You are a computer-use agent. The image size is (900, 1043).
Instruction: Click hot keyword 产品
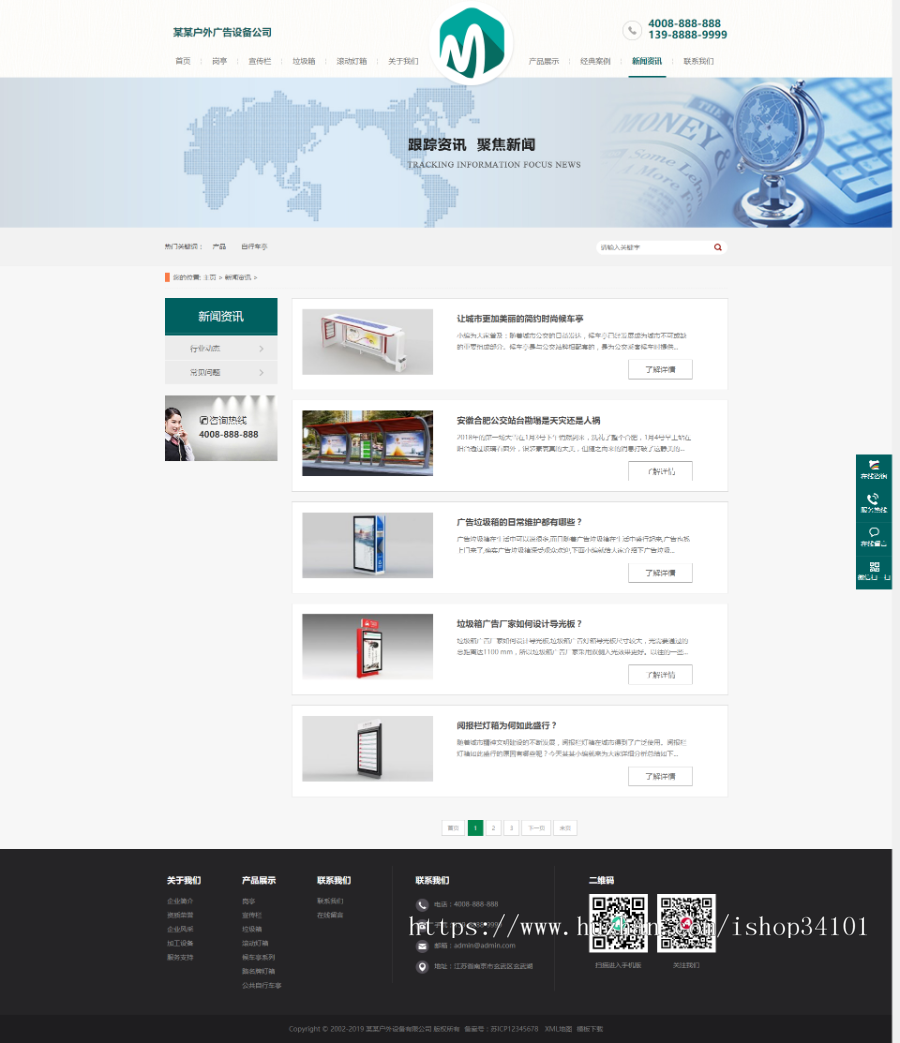[x=220, y=247]
